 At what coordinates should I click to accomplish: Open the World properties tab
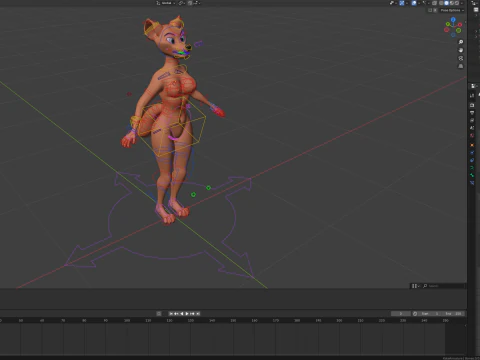click(472, 135)
